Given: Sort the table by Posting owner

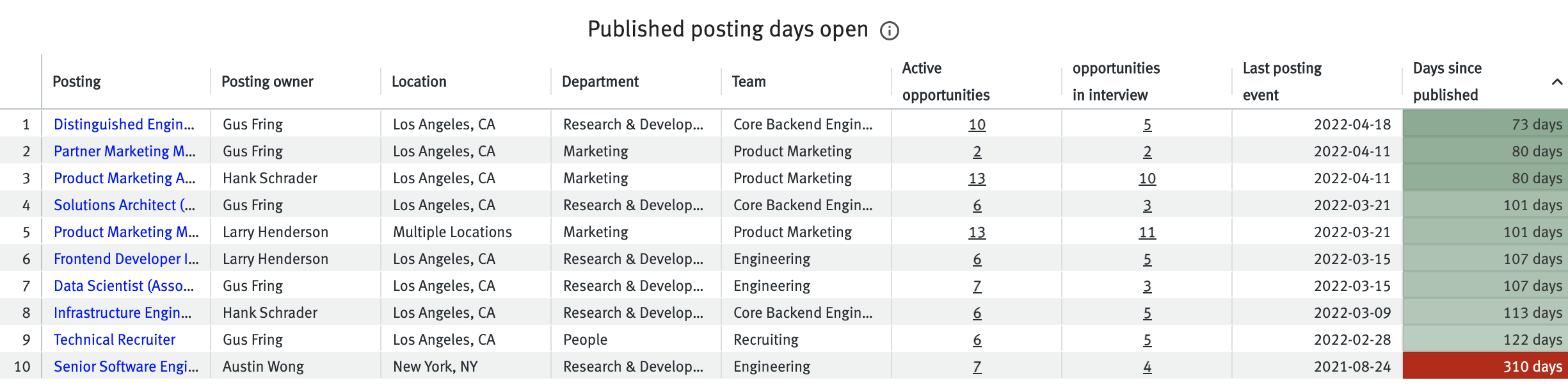Looking at the screenshot, I should point(268,81).
